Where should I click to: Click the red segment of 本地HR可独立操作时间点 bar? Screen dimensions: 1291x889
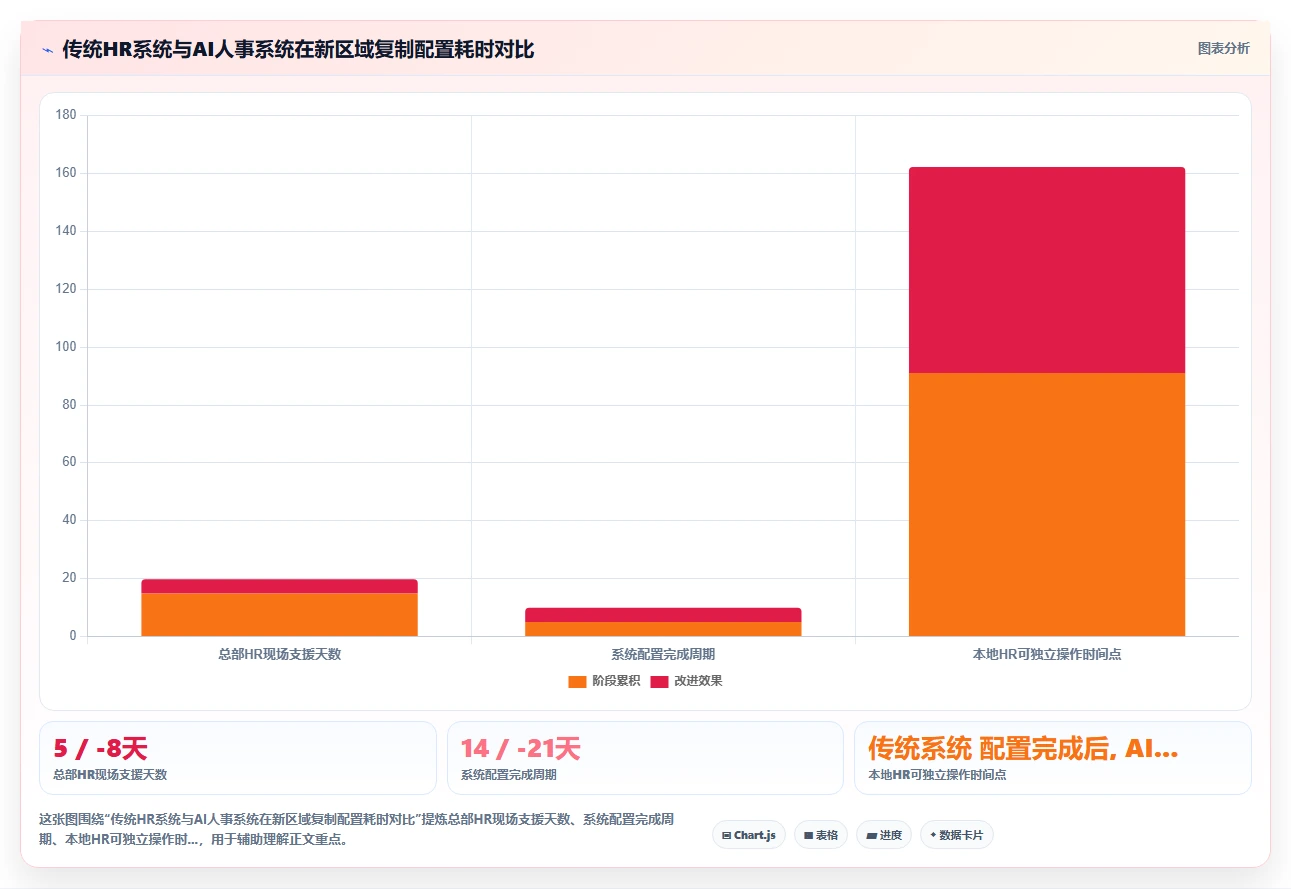point(1047,270)
